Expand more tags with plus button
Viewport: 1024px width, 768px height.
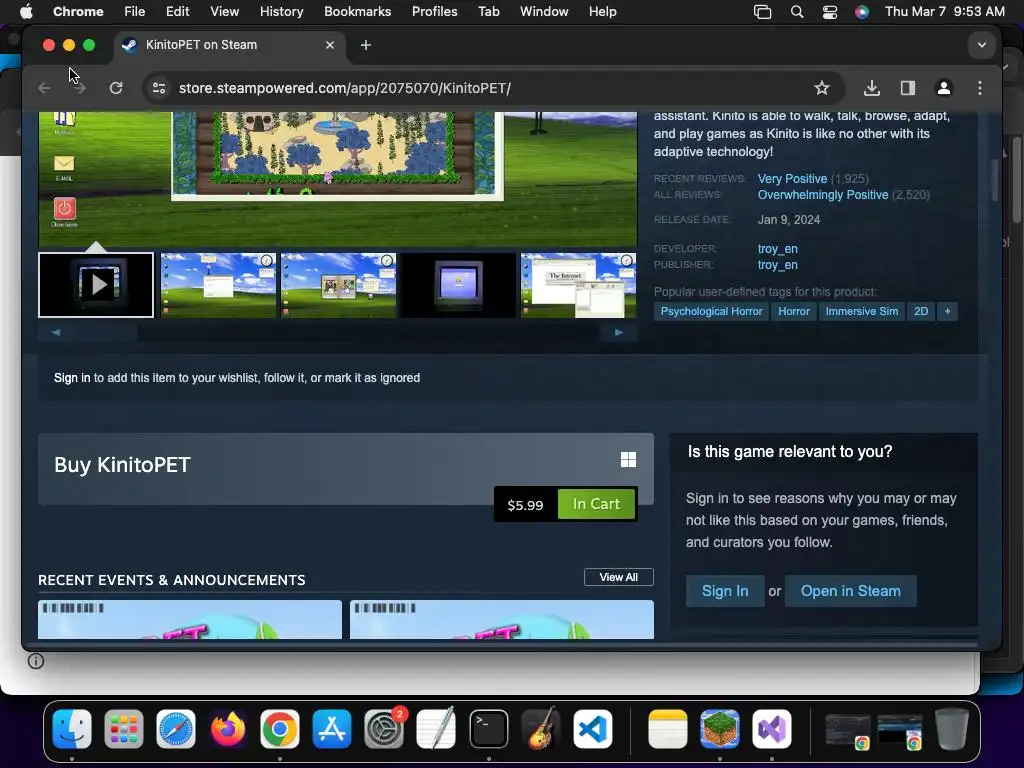point(948,312)
